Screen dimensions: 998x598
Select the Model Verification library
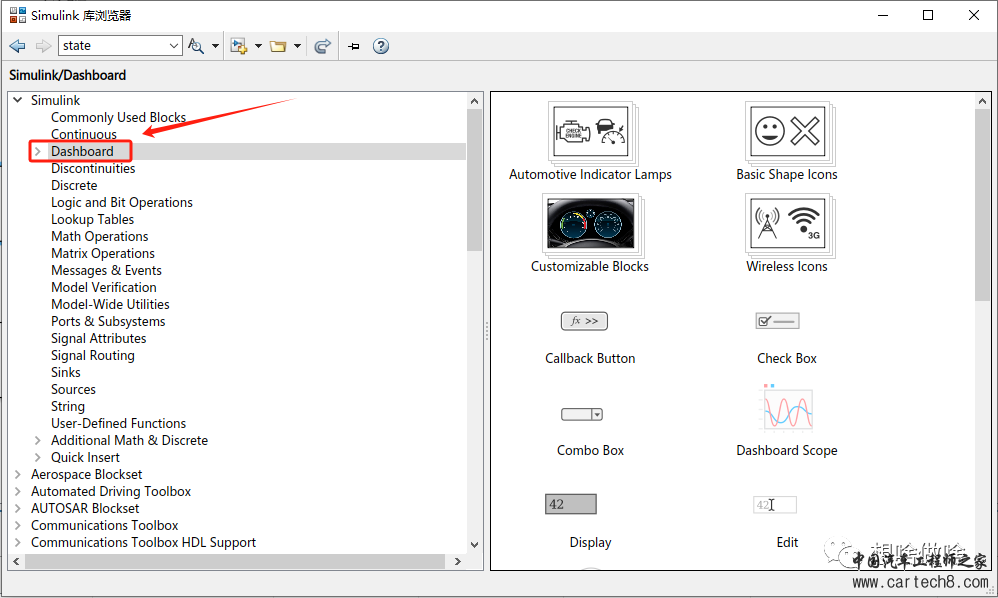tap(104, 288)
